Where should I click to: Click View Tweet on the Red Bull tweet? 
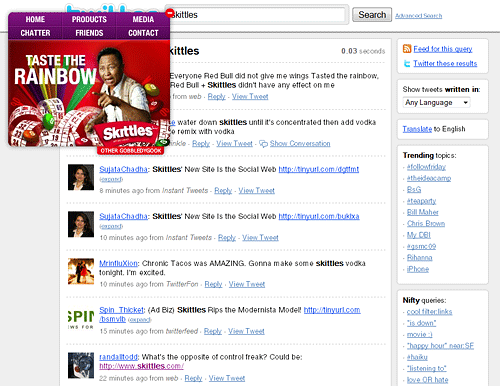(250, 97)
